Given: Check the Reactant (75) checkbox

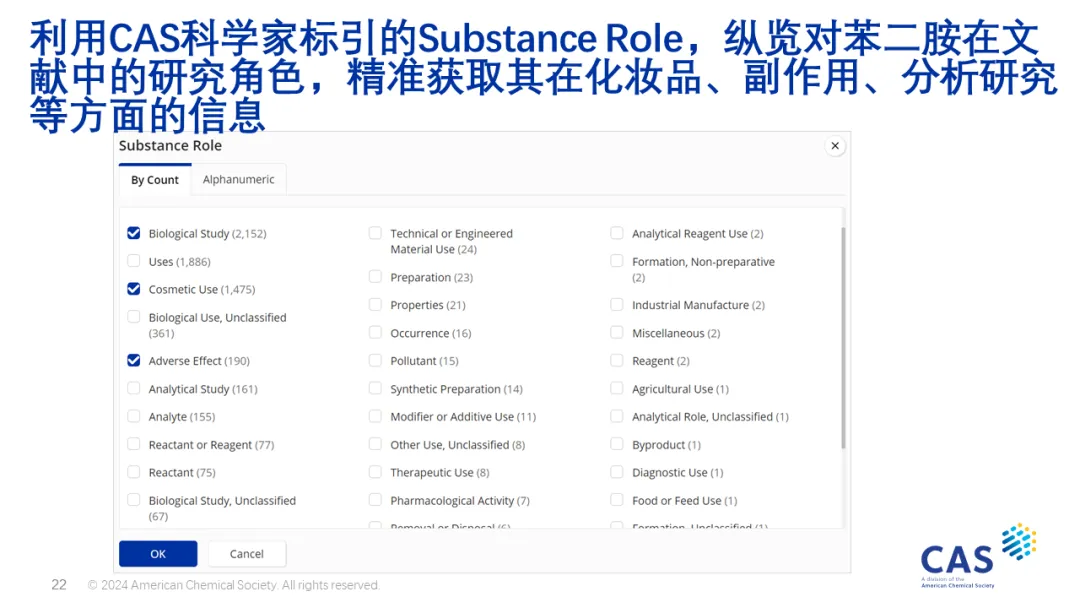Looking at the screenshot, I should (x=134, y=472).
